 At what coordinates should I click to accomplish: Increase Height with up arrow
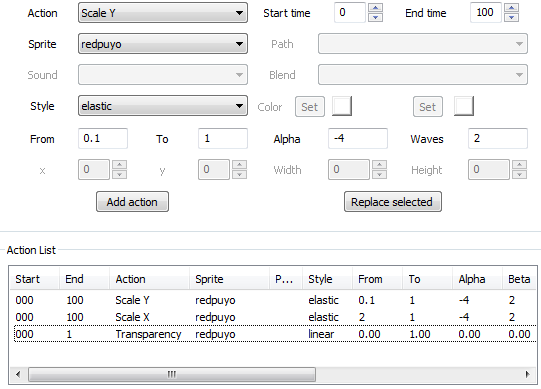(x=520, y=165)
